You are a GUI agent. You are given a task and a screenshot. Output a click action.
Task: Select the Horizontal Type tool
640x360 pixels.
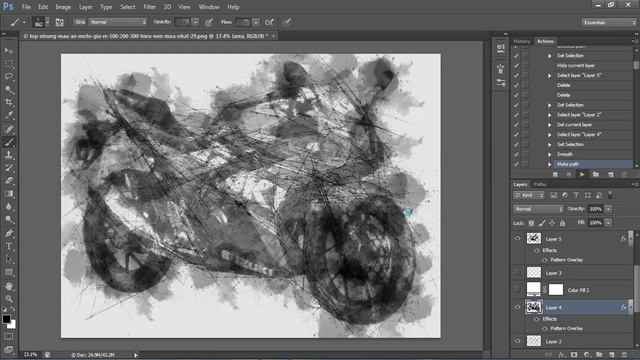(9, 247)
